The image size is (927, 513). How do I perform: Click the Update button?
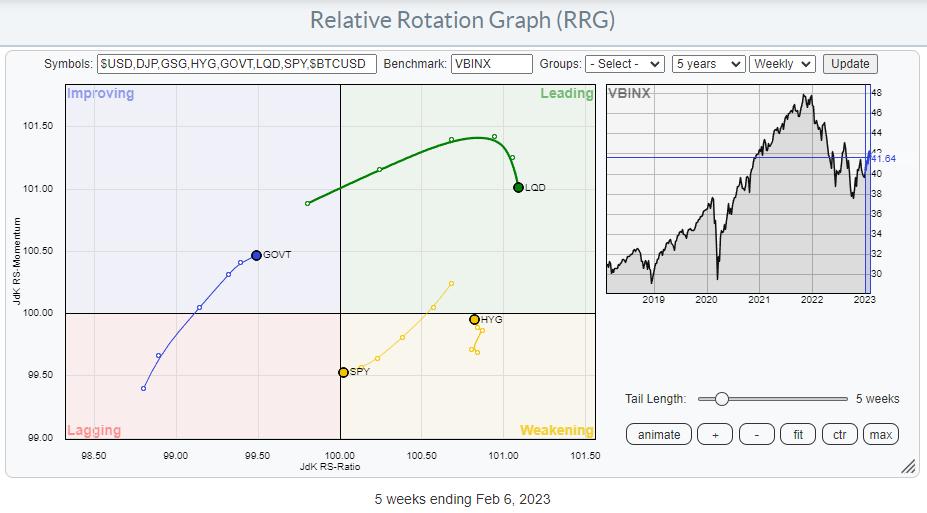point(850,64)
